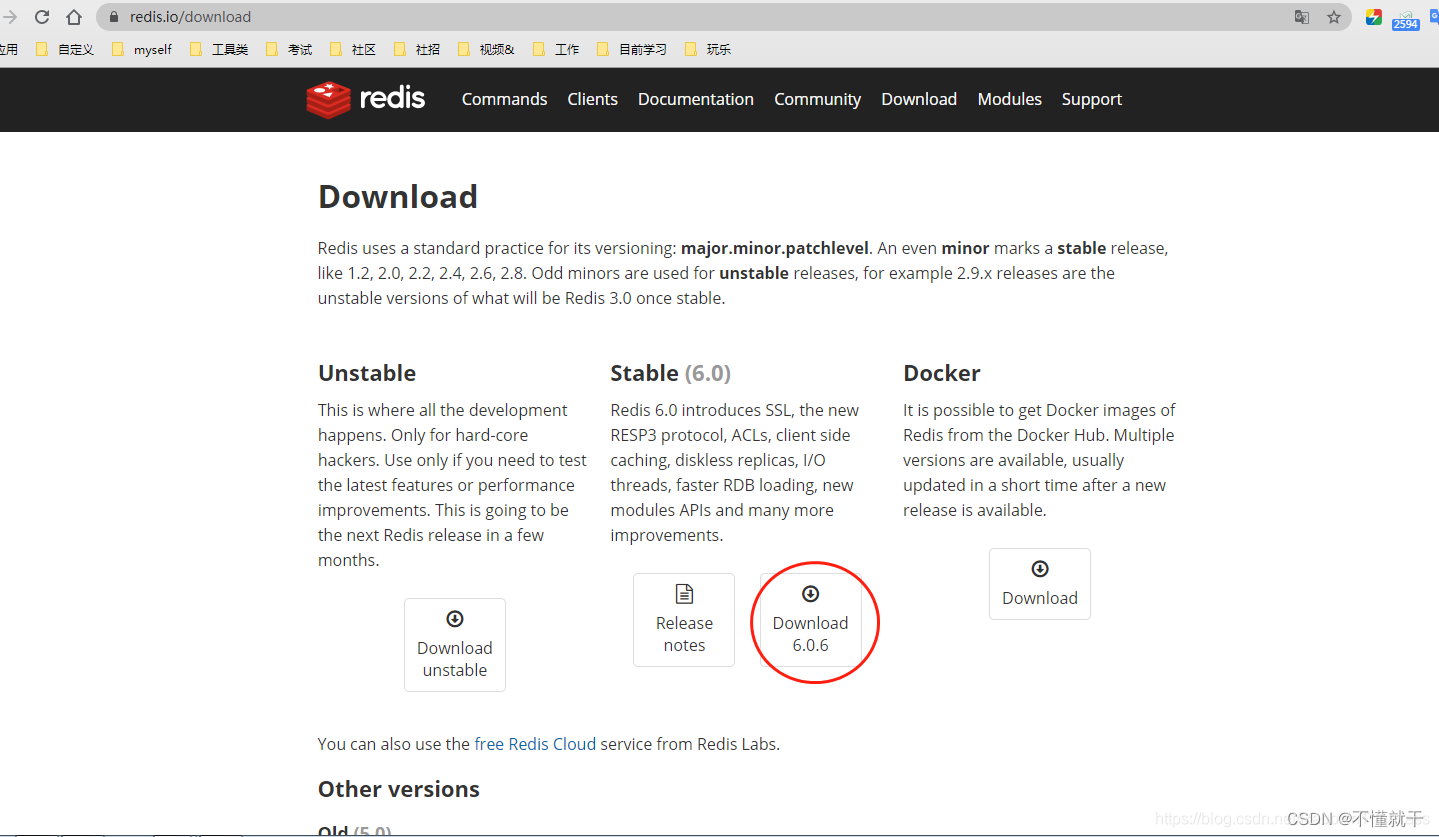Open the 工具类 bookmark folder
Image resolution: width=1439 pixels, height=837 pixels.
click(x=219, y=49)
